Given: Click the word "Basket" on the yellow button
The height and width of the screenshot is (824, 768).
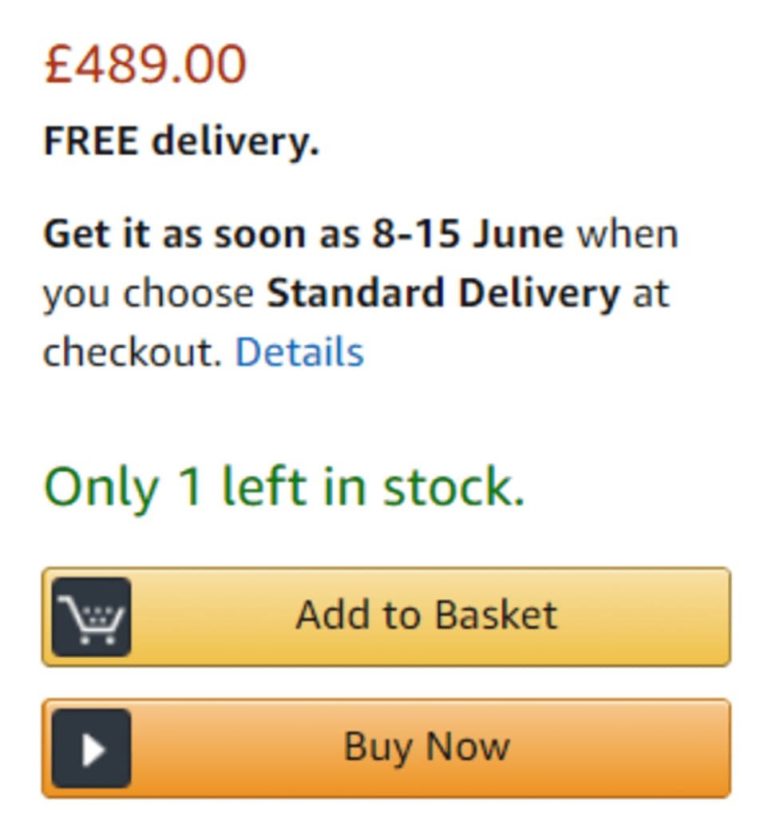Looking at the screenshot, I should [x=497, y=615].
